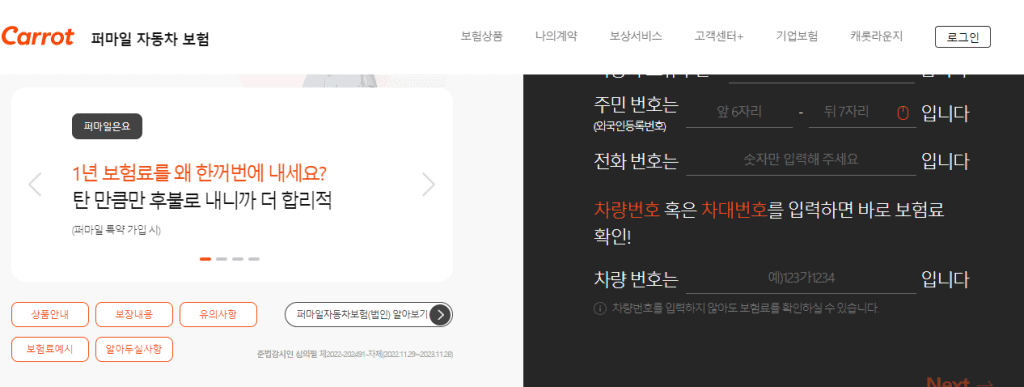The width and height of the screenshot is (1024, 387).
Task: Click the 유의사항 button
Action: (218, 315)
